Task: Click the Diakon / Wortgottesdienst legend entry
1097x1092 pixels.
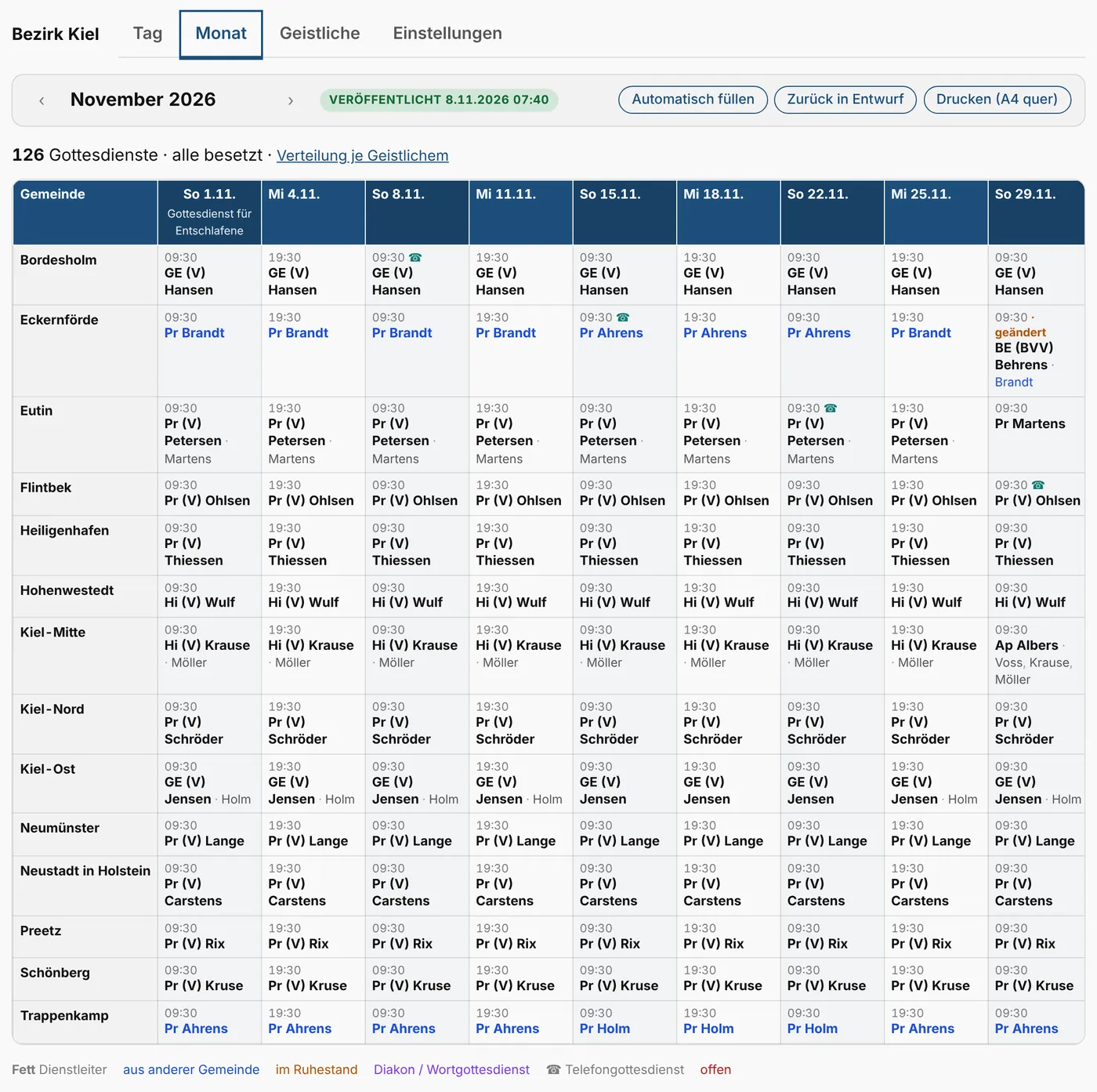Action: point(451,1070)
